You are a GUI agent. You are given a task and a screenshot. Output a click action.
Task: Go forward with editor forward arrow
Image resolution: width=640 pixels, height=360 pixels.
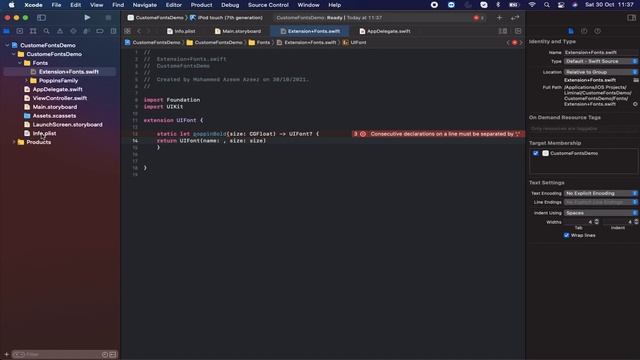pos(149,31)
